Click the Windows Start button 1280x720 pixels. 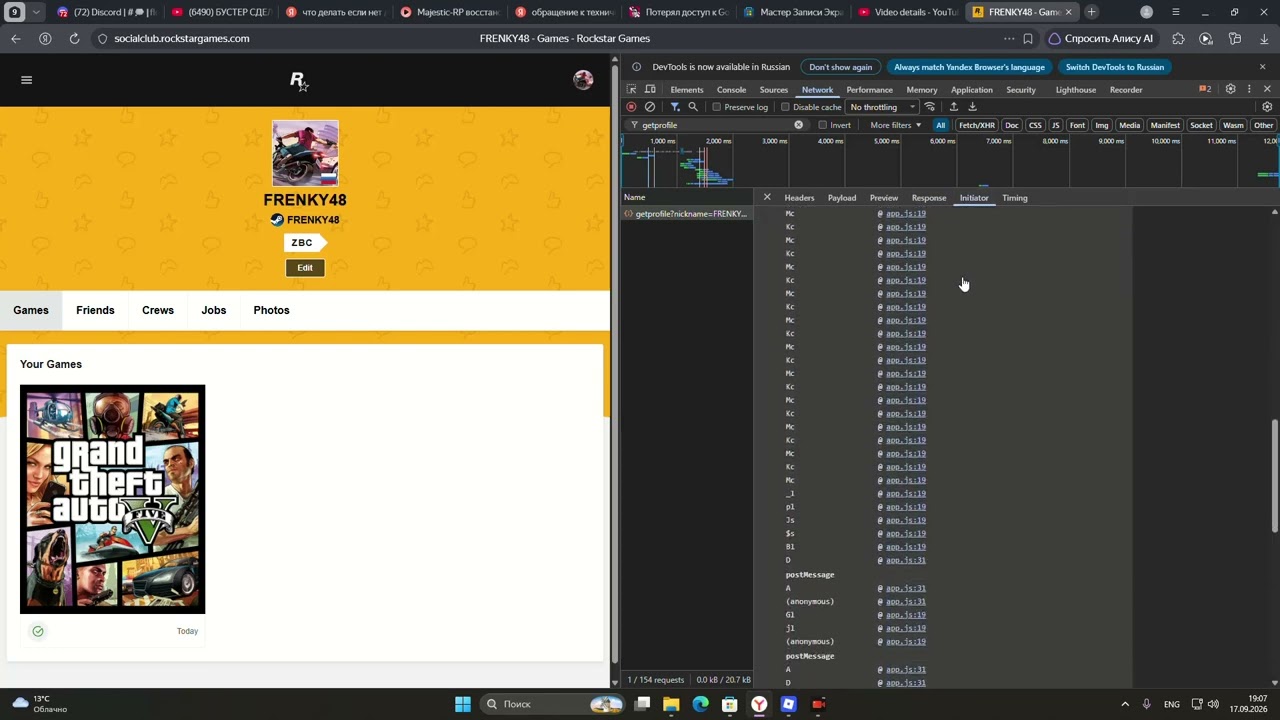point(463,704)
